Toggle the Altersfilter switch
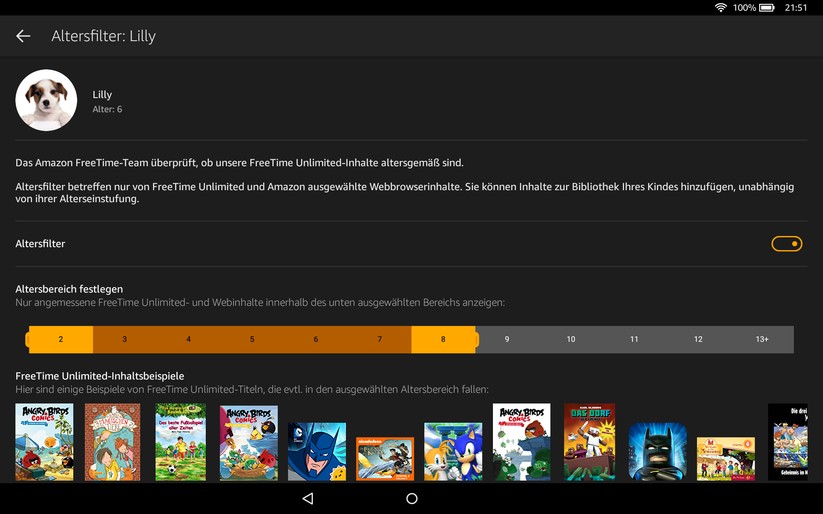The height and width of the screenshot is (514, 823). 786,244
